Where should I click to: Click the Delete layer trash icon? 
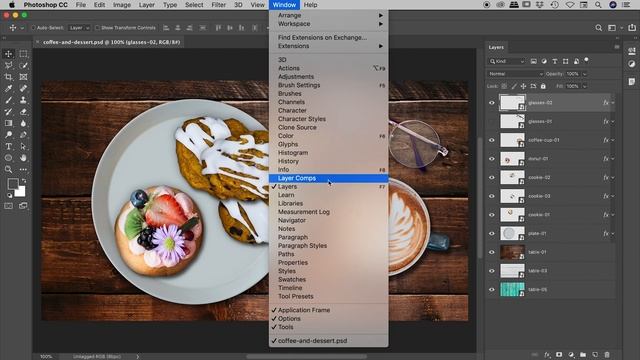point(607,355)
